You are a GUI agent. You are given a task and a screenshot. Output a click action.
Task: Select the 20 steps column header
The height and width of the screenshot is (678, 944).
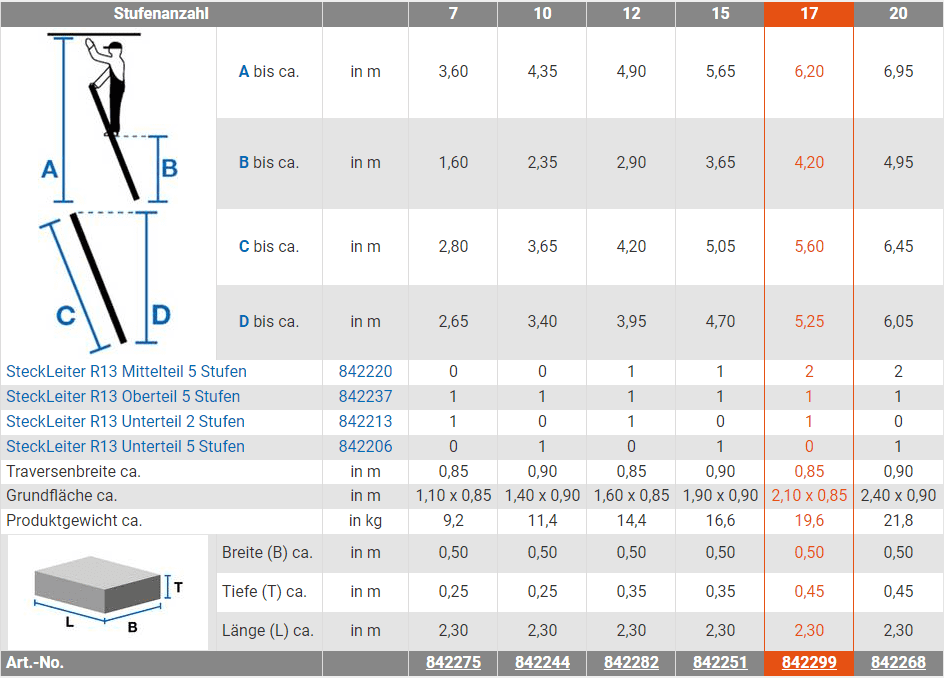(x=898, y=14)
